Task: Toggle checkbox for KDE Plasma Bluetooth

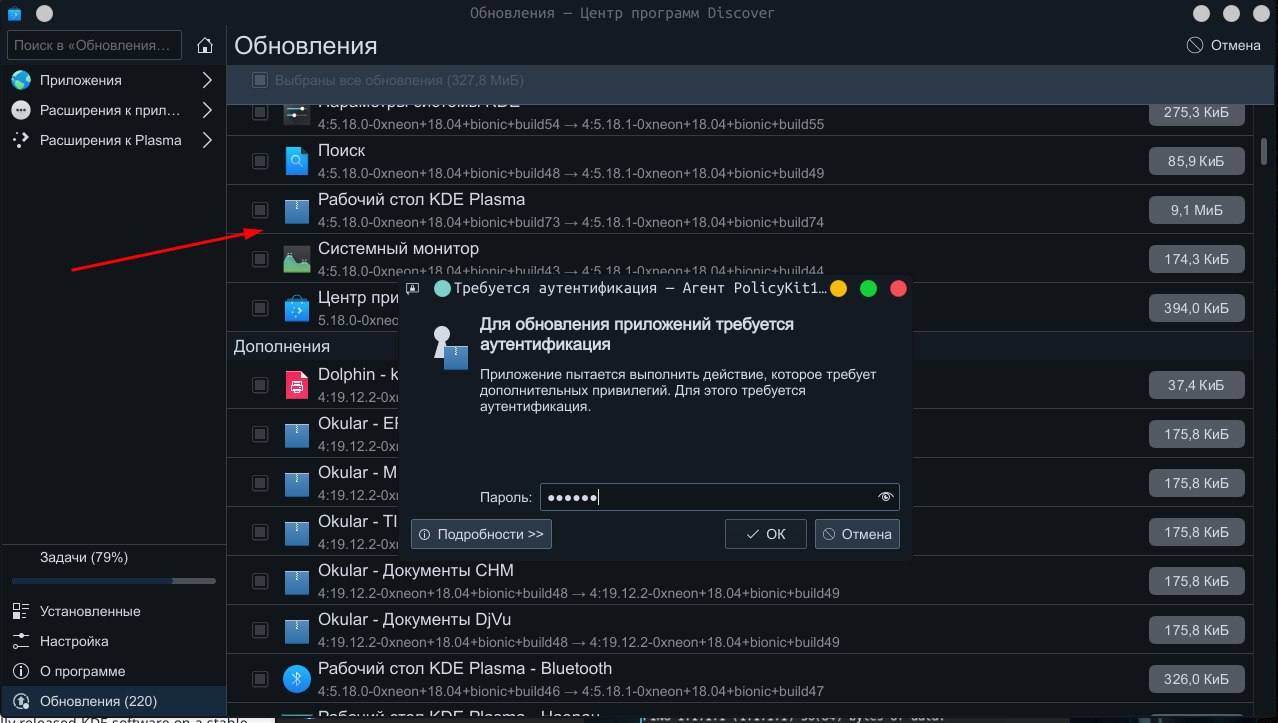Action: [x=260, y=679]
